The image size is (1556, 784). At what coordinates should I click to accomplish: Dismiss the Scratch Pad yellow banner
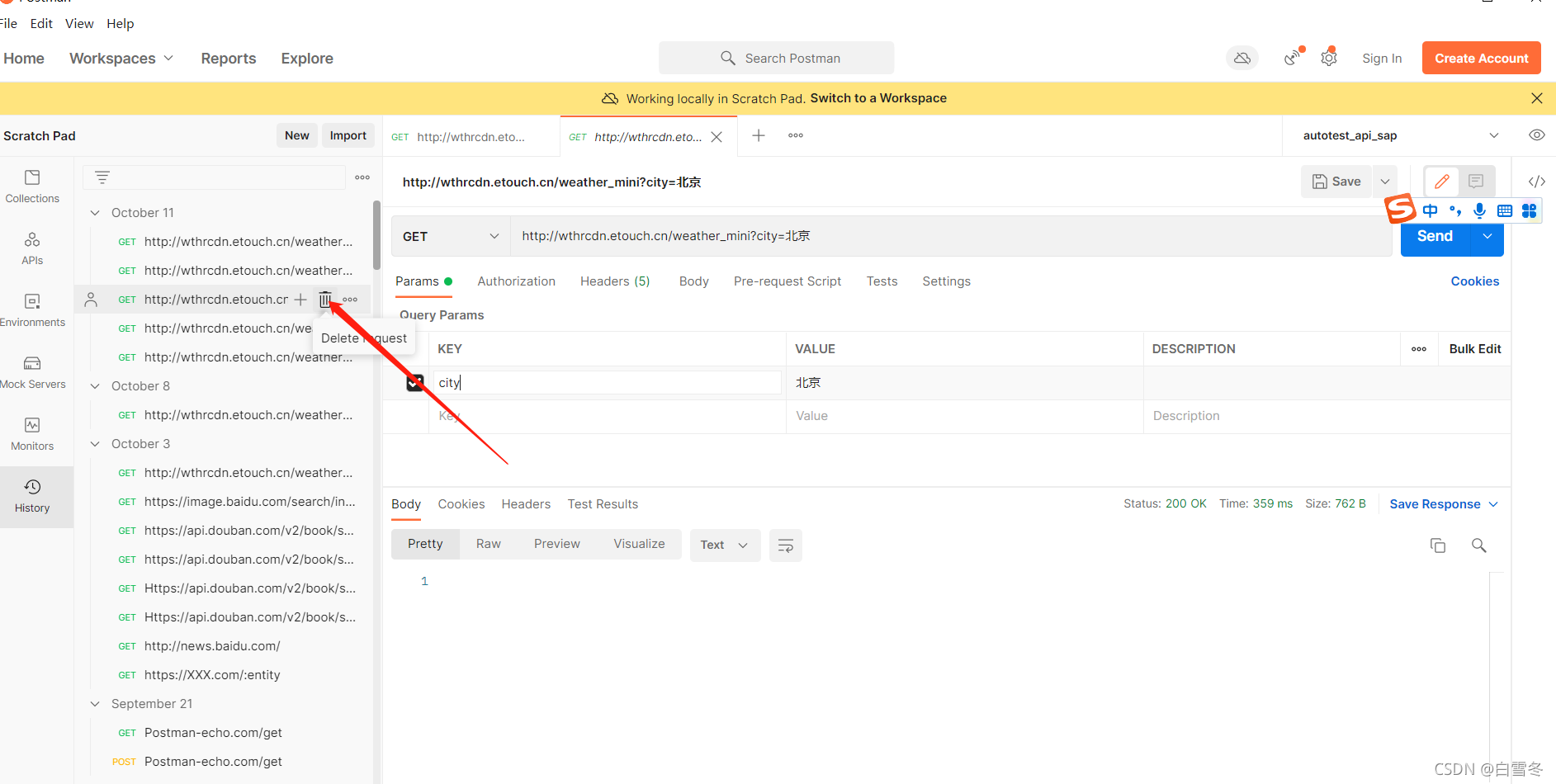(1536, 98)
